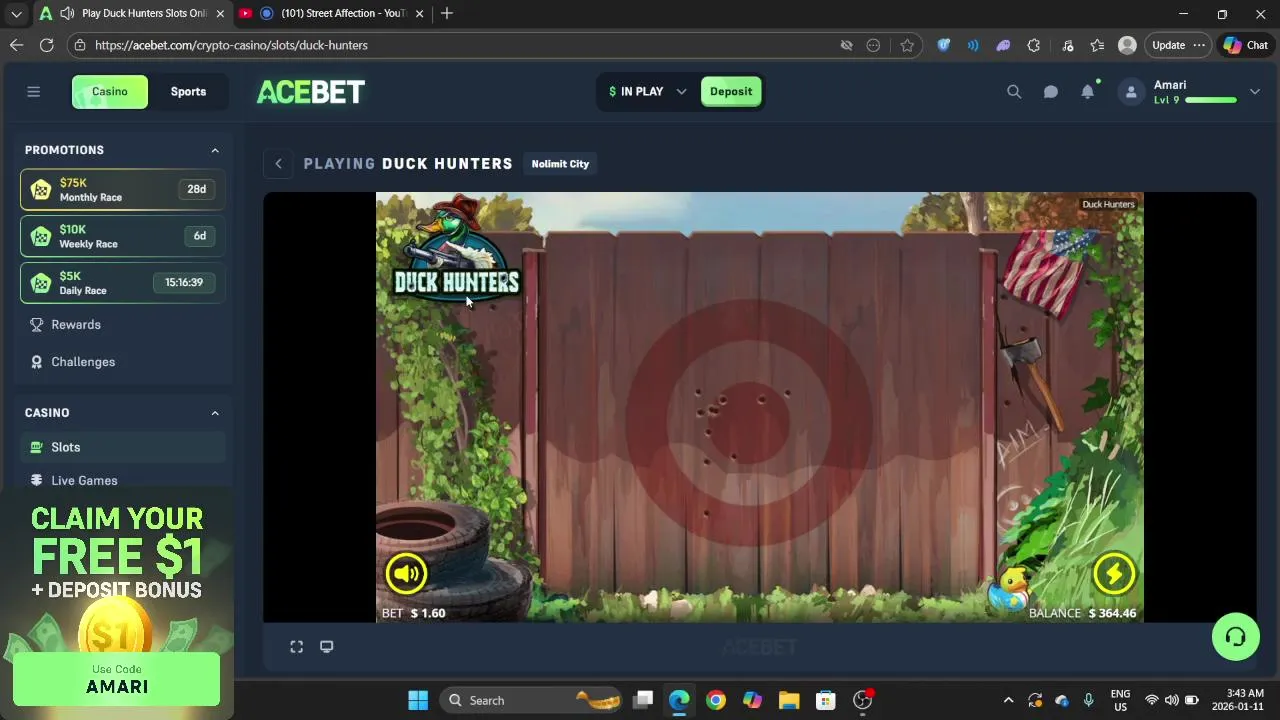Go back with the arrow beside PLAYING
The height and width of the screenshot is (720, 1280).
point(279,164)
